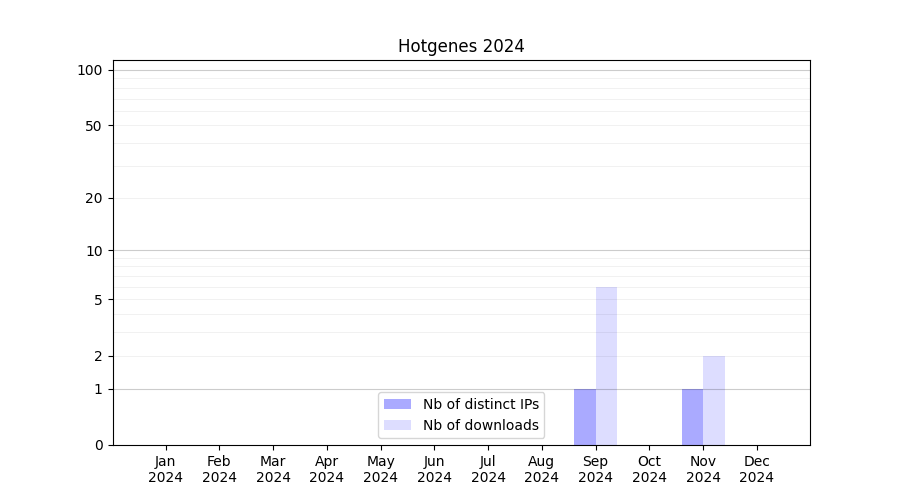Select the 10 tick on the y-axis
Viewport: 900px width, 500px height.
(x=93, y=251)
